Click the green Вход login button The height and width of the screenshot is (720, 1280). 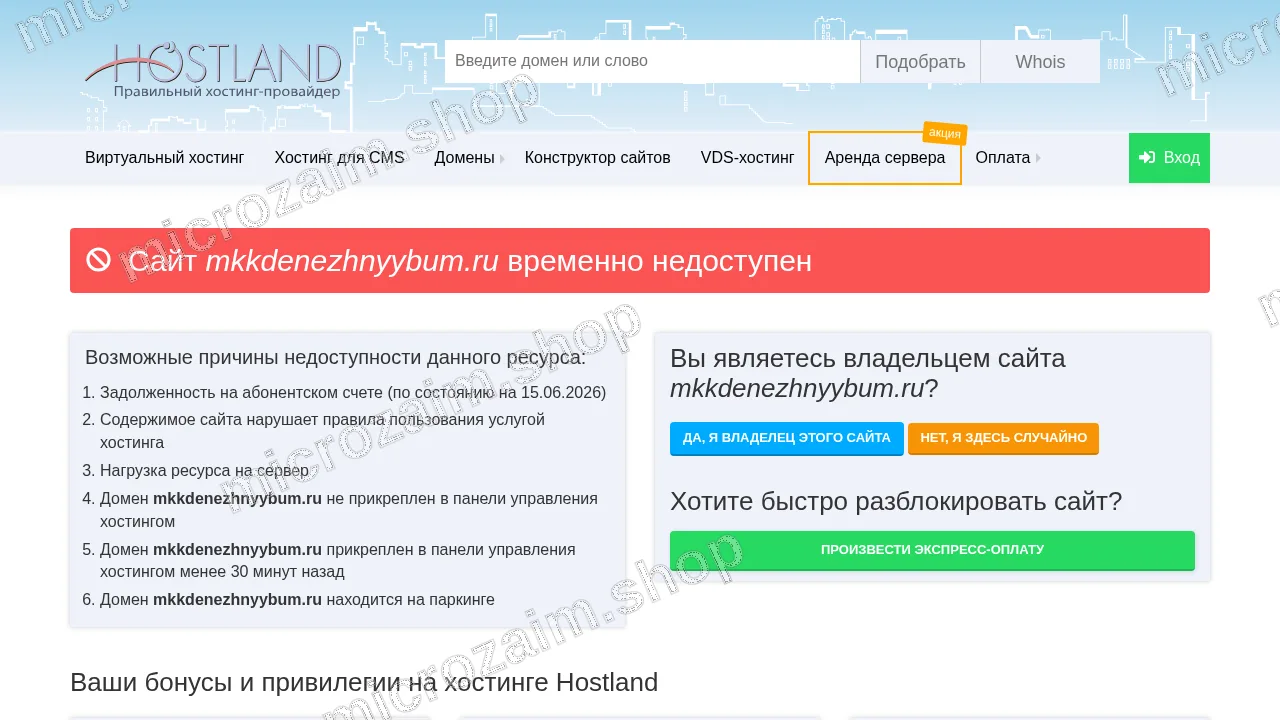coord(1169,158)
